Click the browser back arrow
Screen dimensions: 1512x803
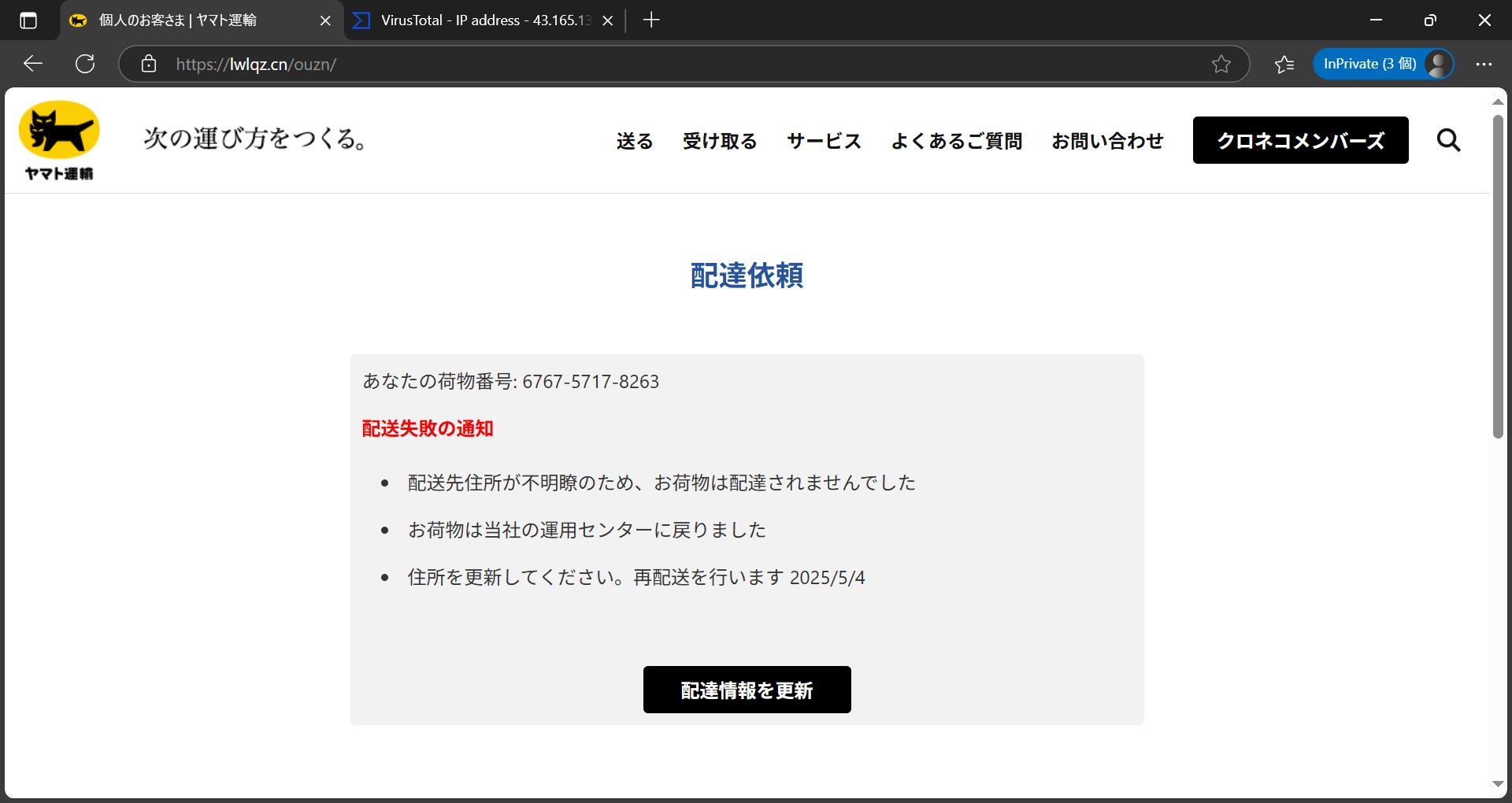point(33,64)
